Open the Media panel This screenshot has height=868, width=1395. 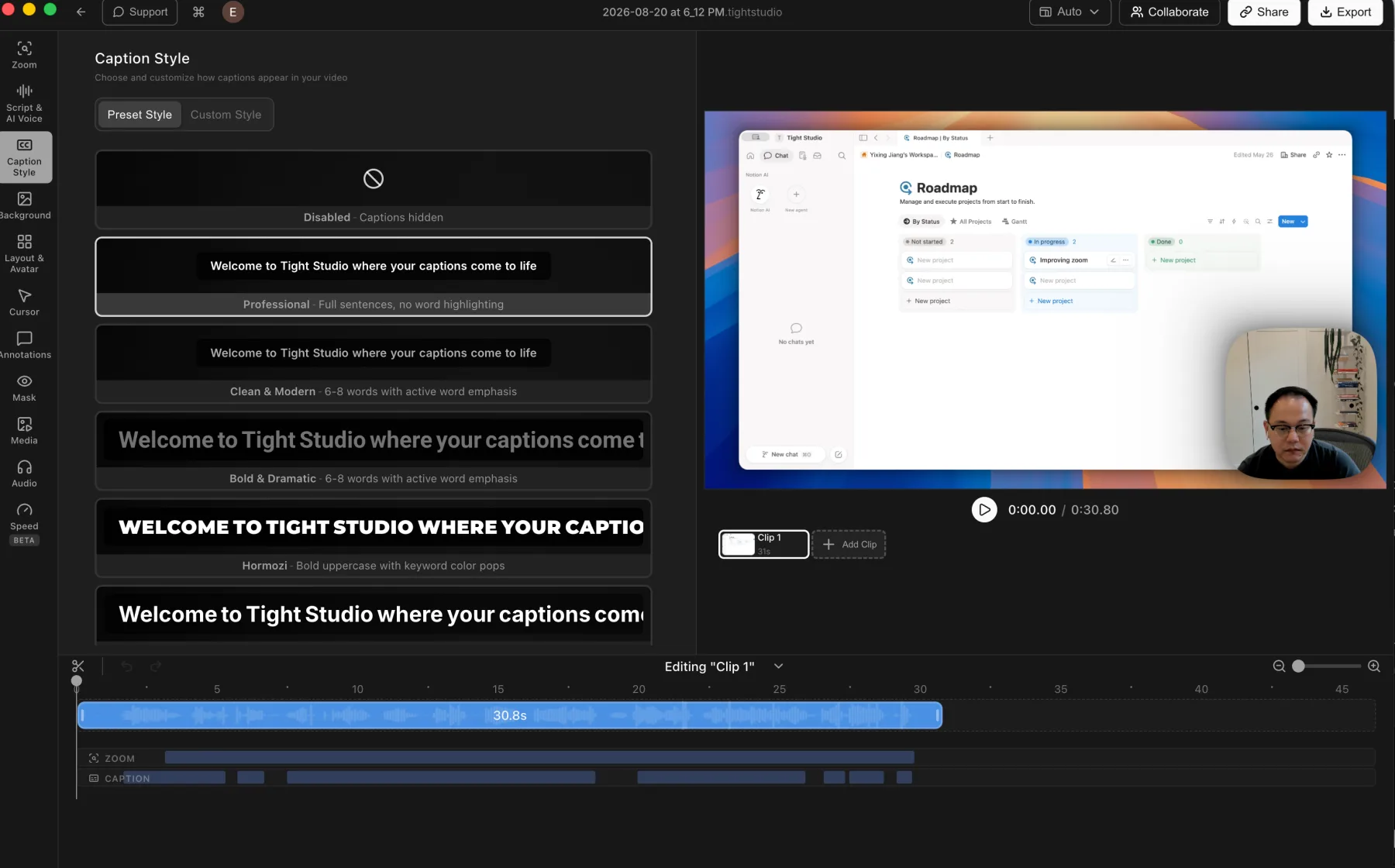24,431
